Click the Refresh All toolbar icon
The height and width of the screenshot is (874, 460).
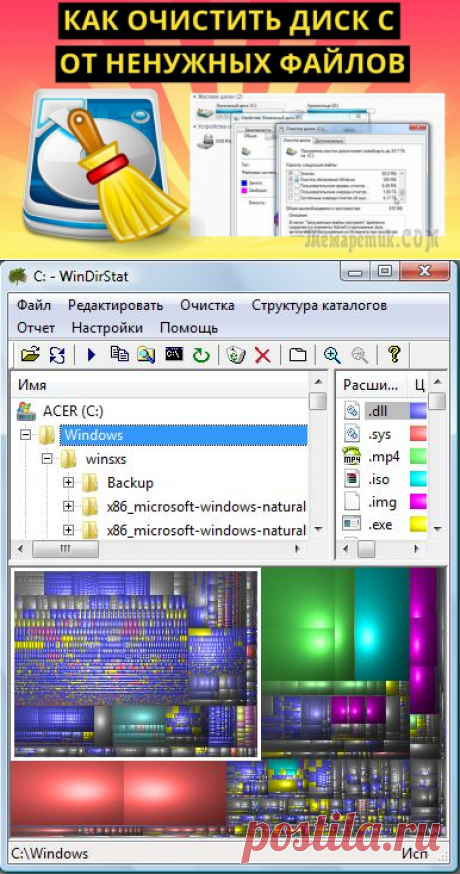57,354
